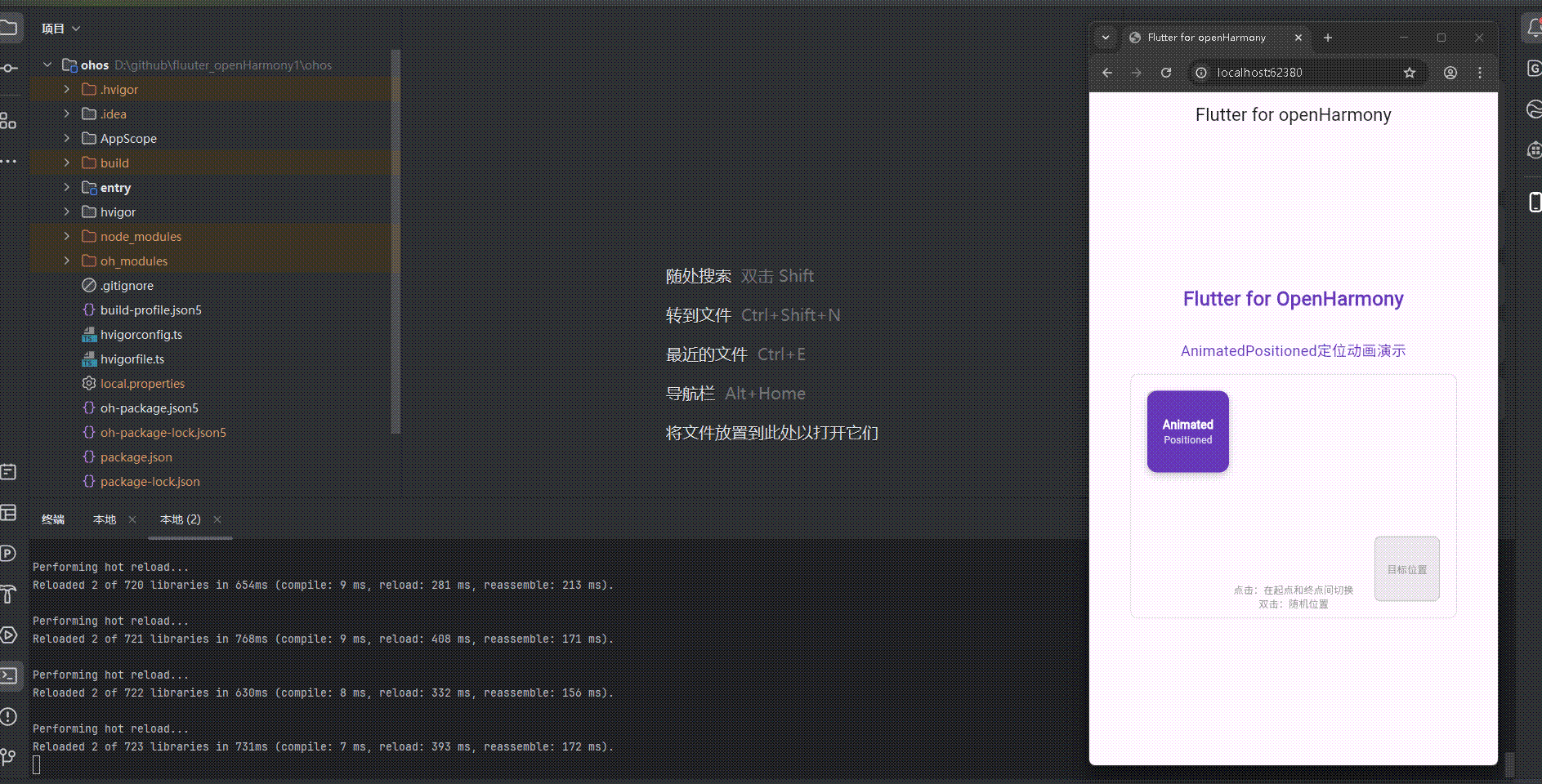Click the 导航栏 hint text

pos(691,394)
